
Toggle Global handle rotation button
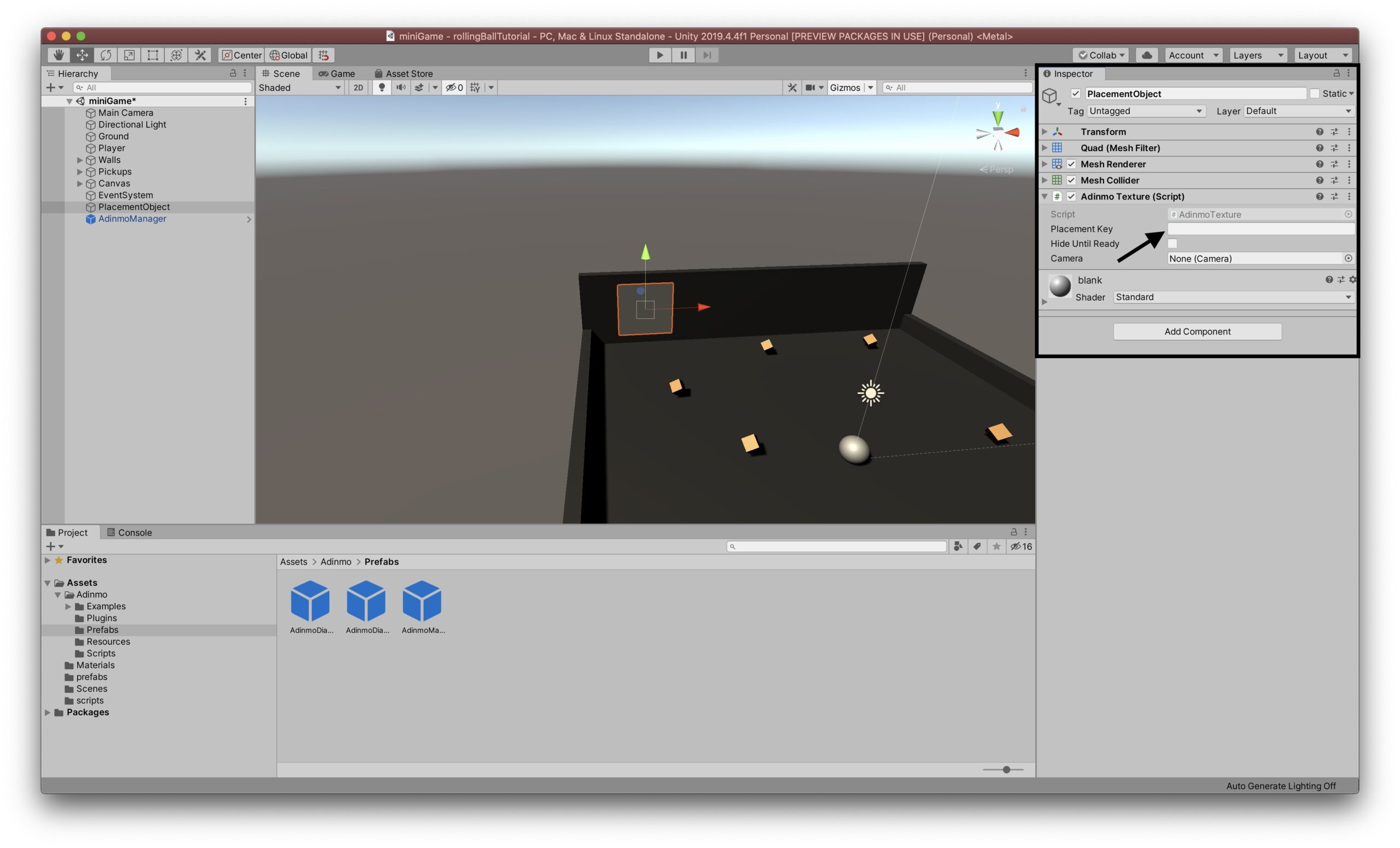288,55
